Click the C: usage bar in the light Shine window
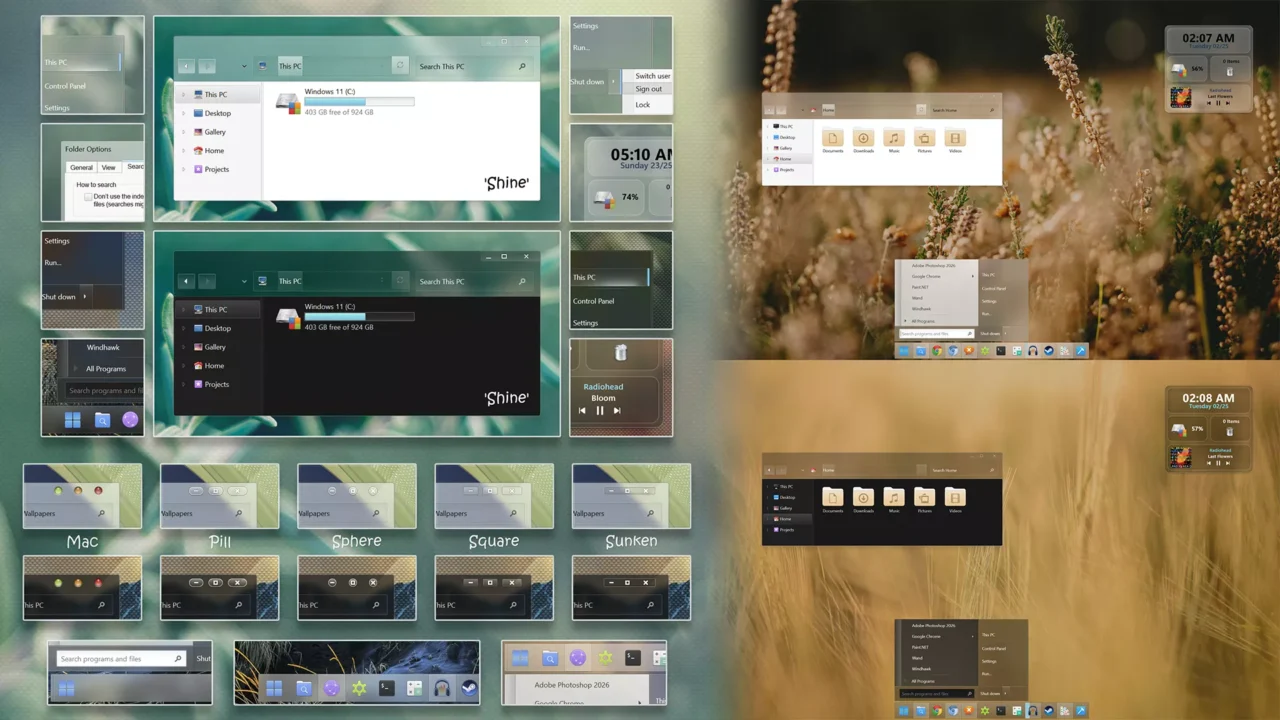This screenshot has height=720, width=1280. click(x=359, y=102)
